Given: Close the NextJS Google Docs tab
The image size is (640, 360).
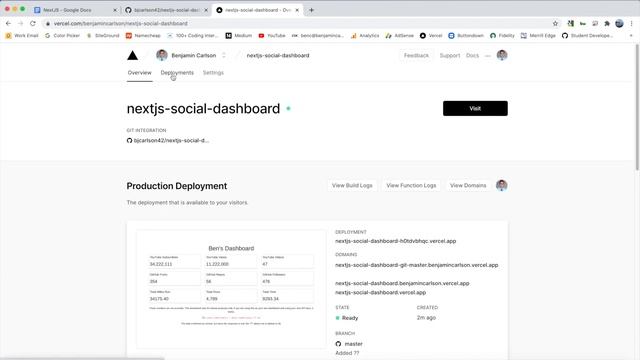Looking at the screenshot, I should coord(115,10).
